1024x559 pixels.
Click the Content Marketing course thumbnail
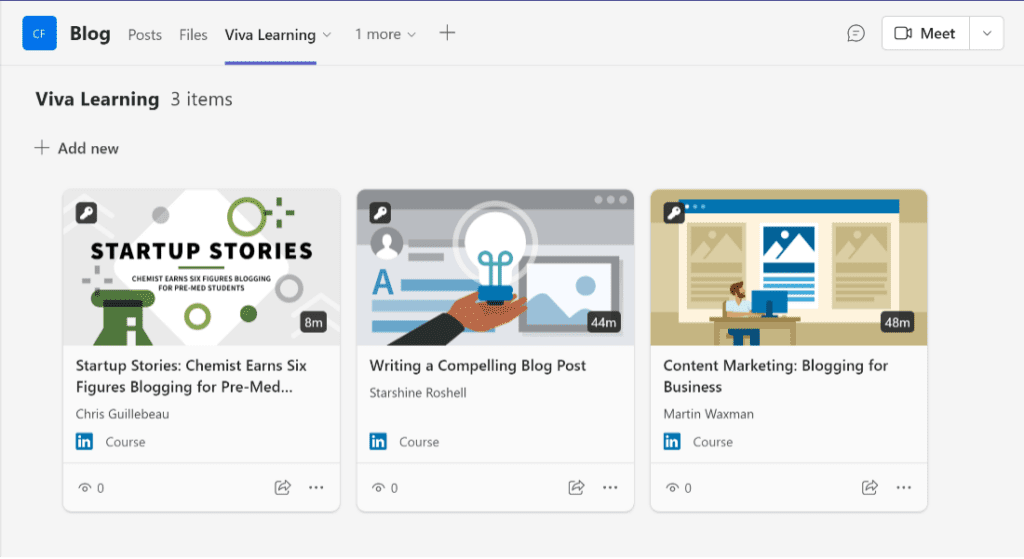coord(789,268)
